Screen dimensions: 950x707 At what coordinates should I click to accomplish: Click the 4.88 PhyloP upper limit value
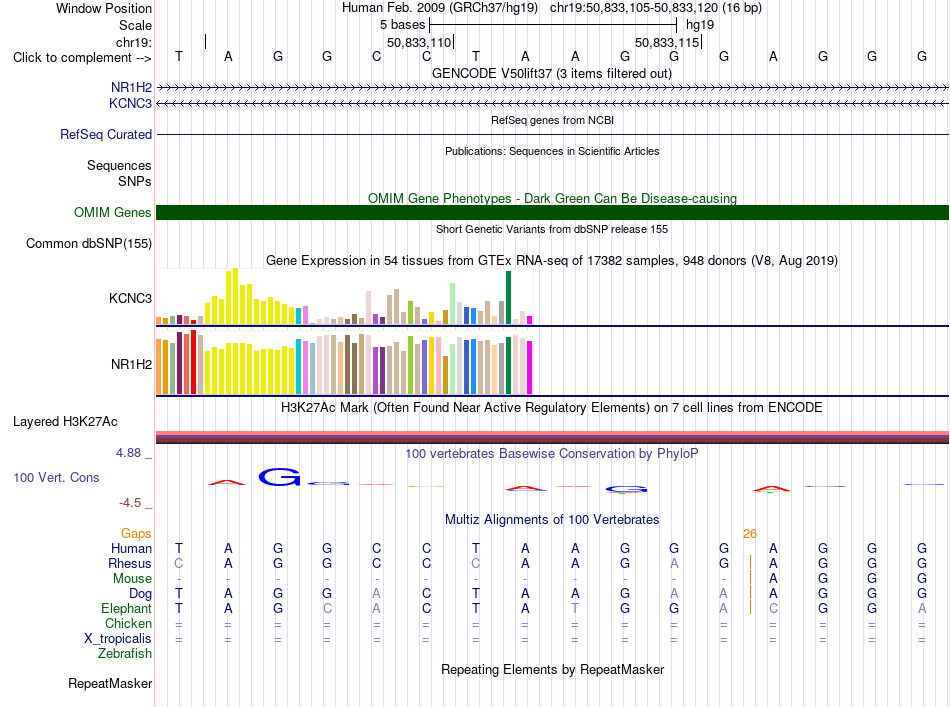click(x=128, y=453)
